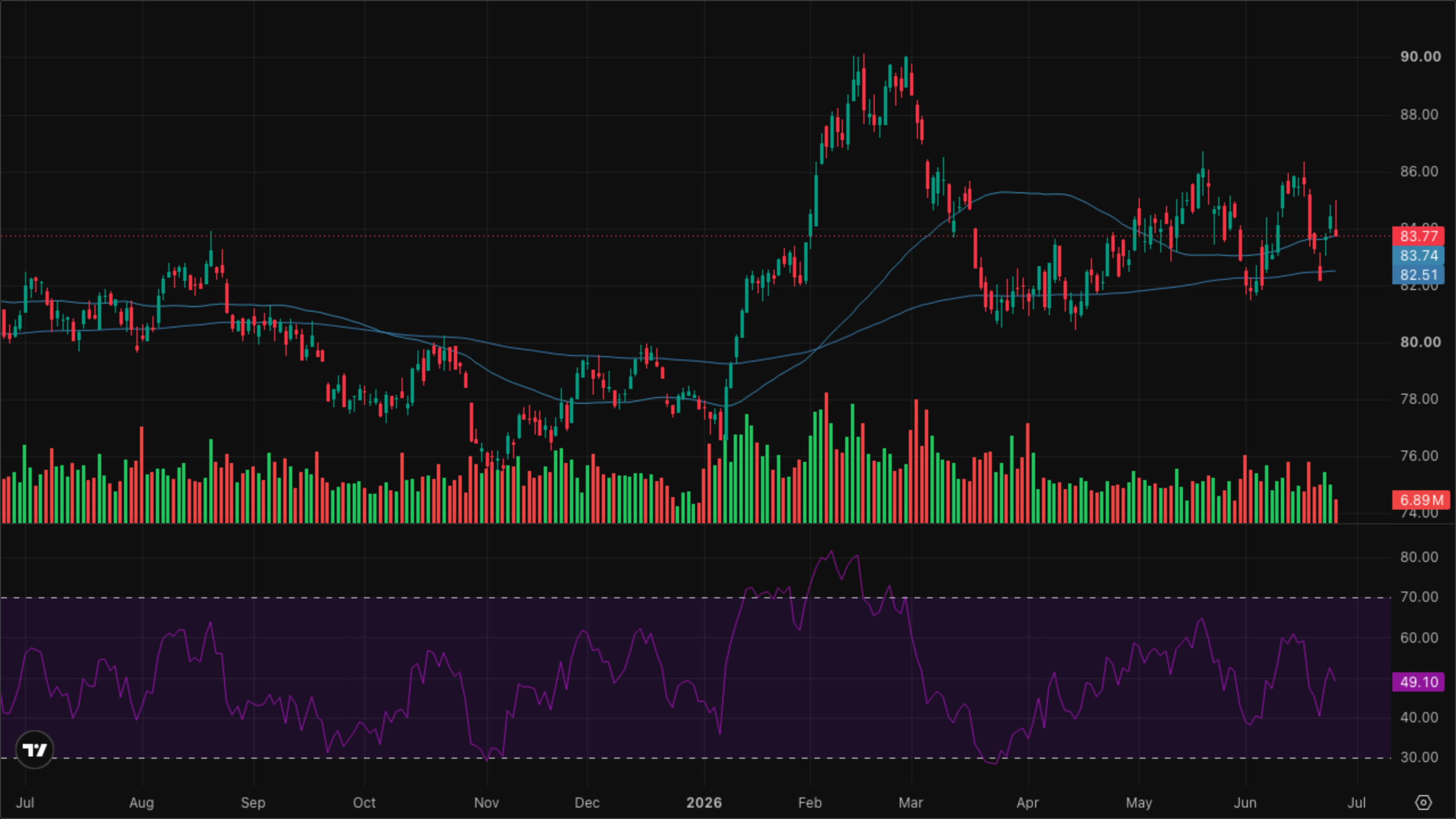The height and width of the screenshot is (819, 1456).
Task: Click 30.00 on the RSI scale
Action: click(x=1419, y=757)
